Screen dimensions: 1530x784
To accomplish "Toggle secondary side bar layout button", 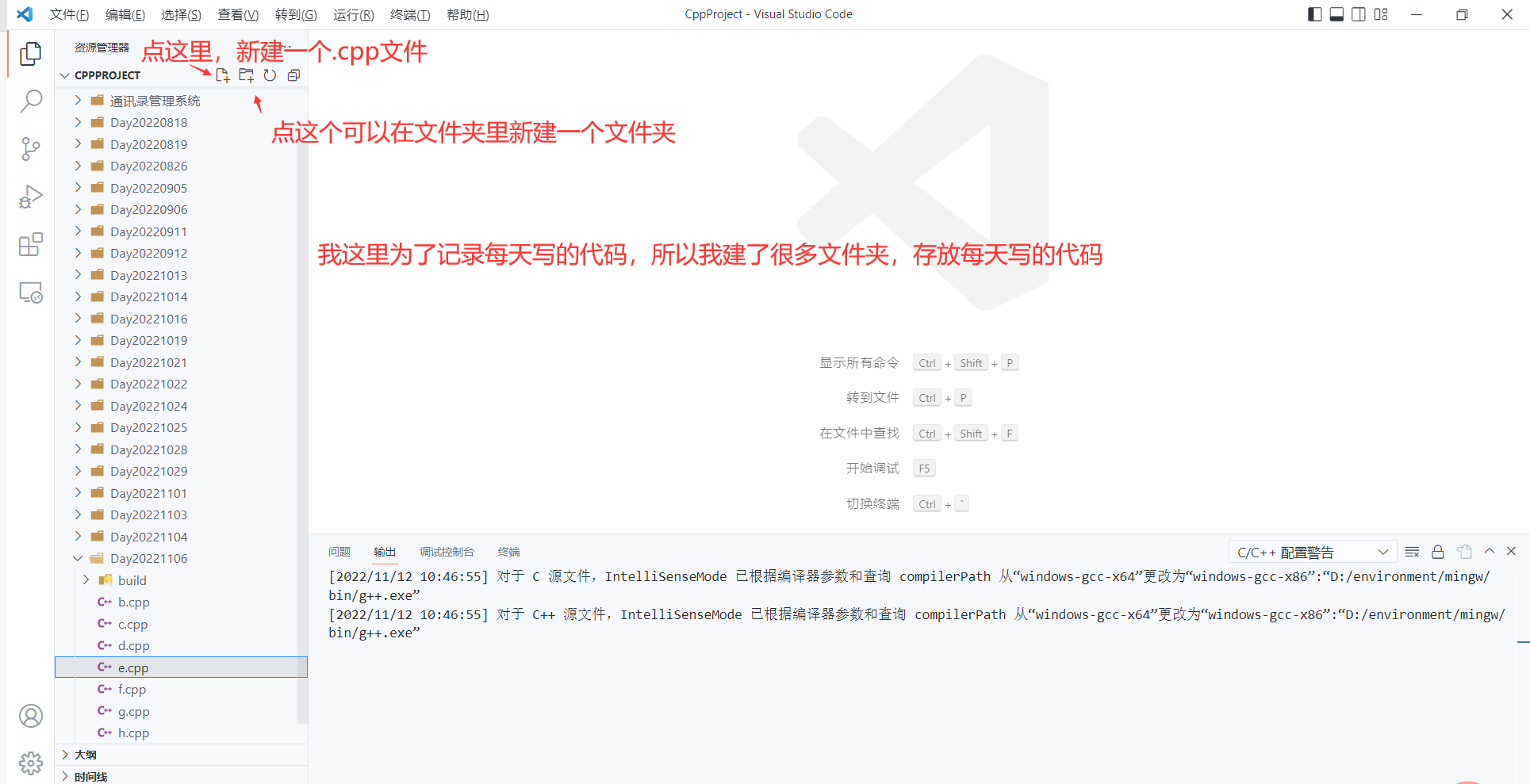I will pyautogui.click(x=1359, y=14).
